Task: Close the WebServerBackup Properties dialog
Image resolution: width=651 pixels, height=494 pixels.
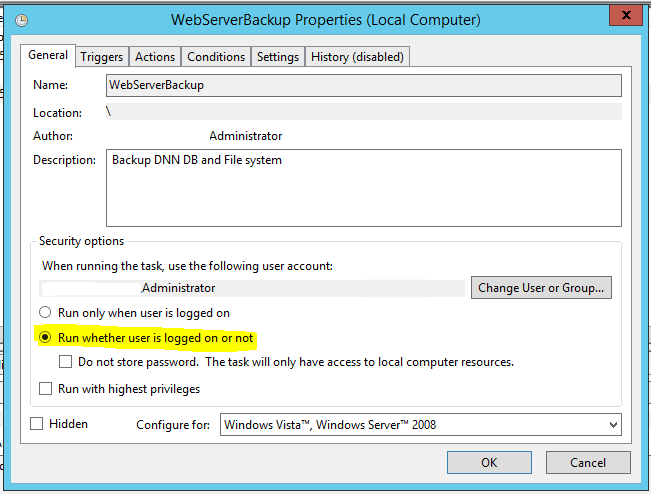Action: point(626,15)
